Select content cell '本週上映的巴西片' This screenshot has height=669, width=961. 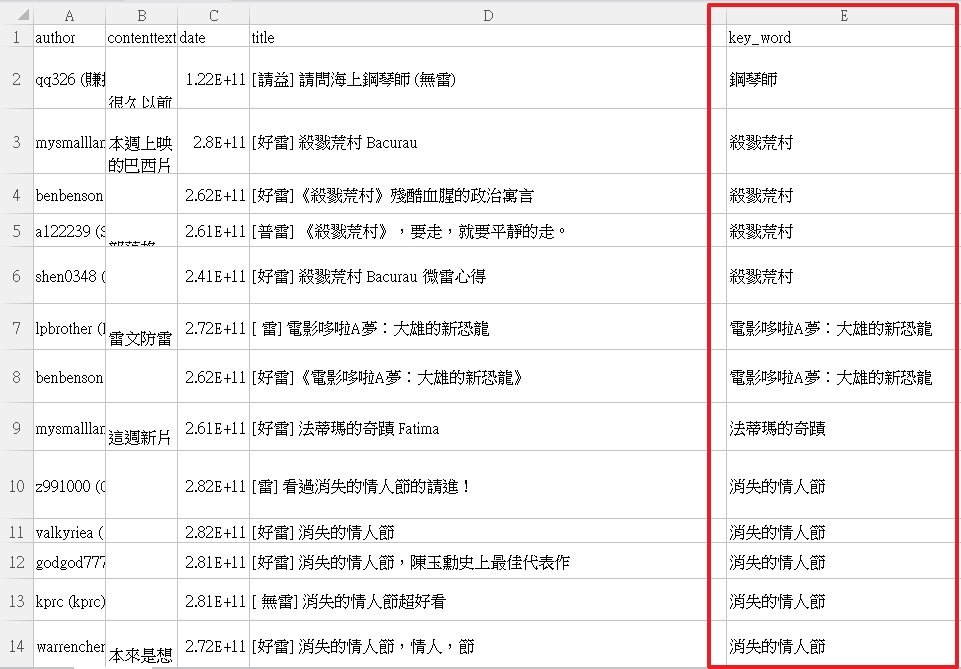pos(142,142)
